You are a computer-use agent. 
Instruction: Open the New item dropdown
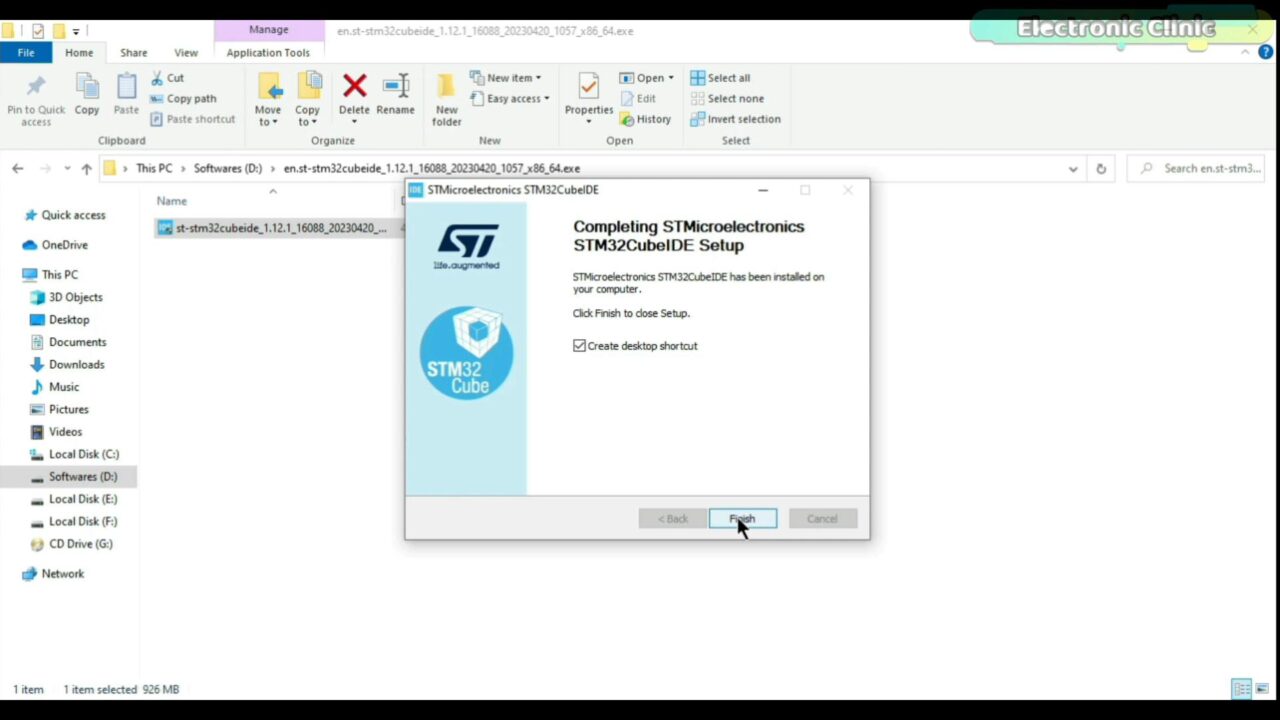click(506, 78)
